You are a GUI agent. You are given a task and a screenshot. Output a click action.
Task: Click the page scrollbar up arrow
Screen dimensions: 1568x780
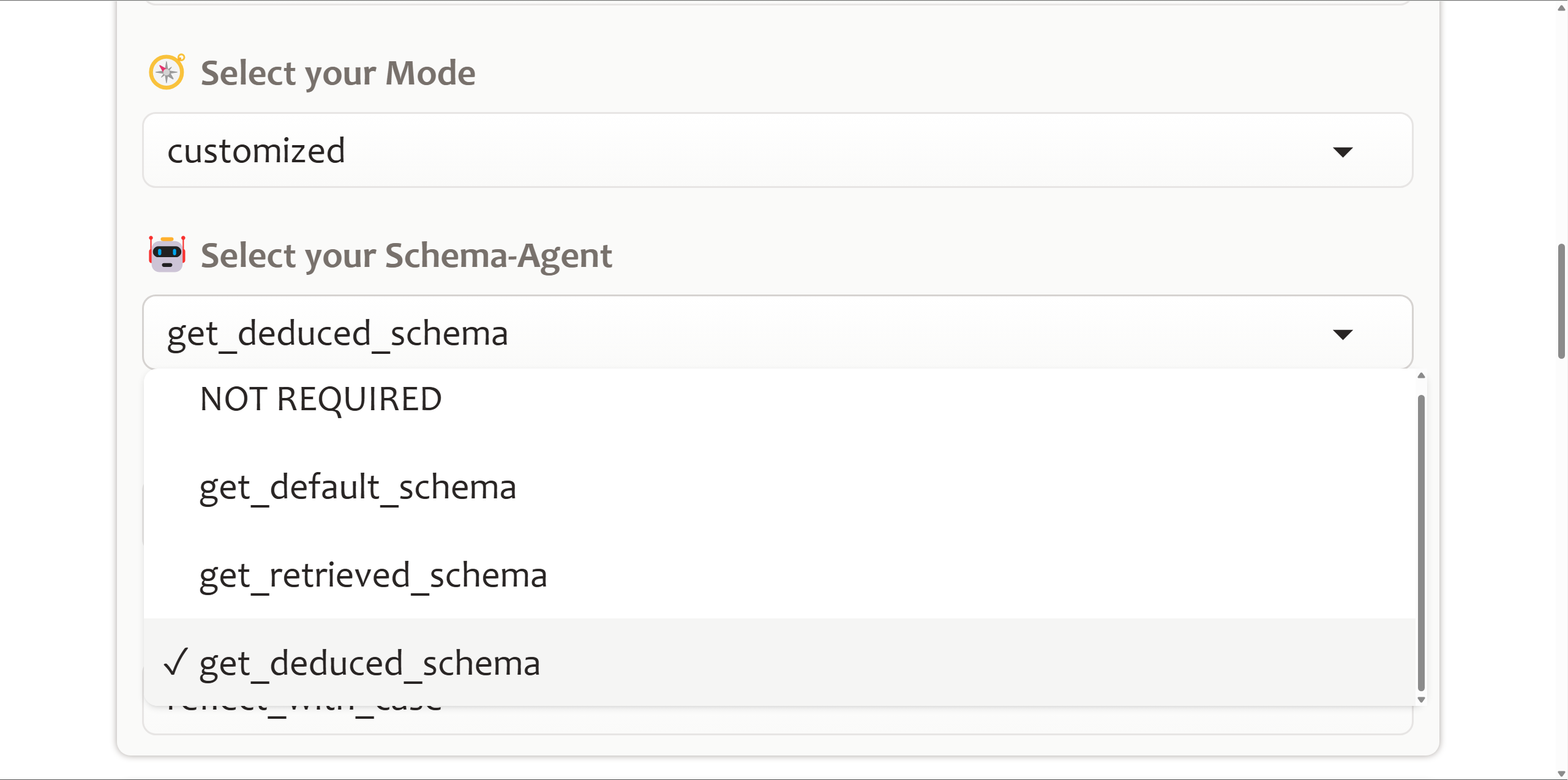pyautogui.click(x=1562, y=7)
